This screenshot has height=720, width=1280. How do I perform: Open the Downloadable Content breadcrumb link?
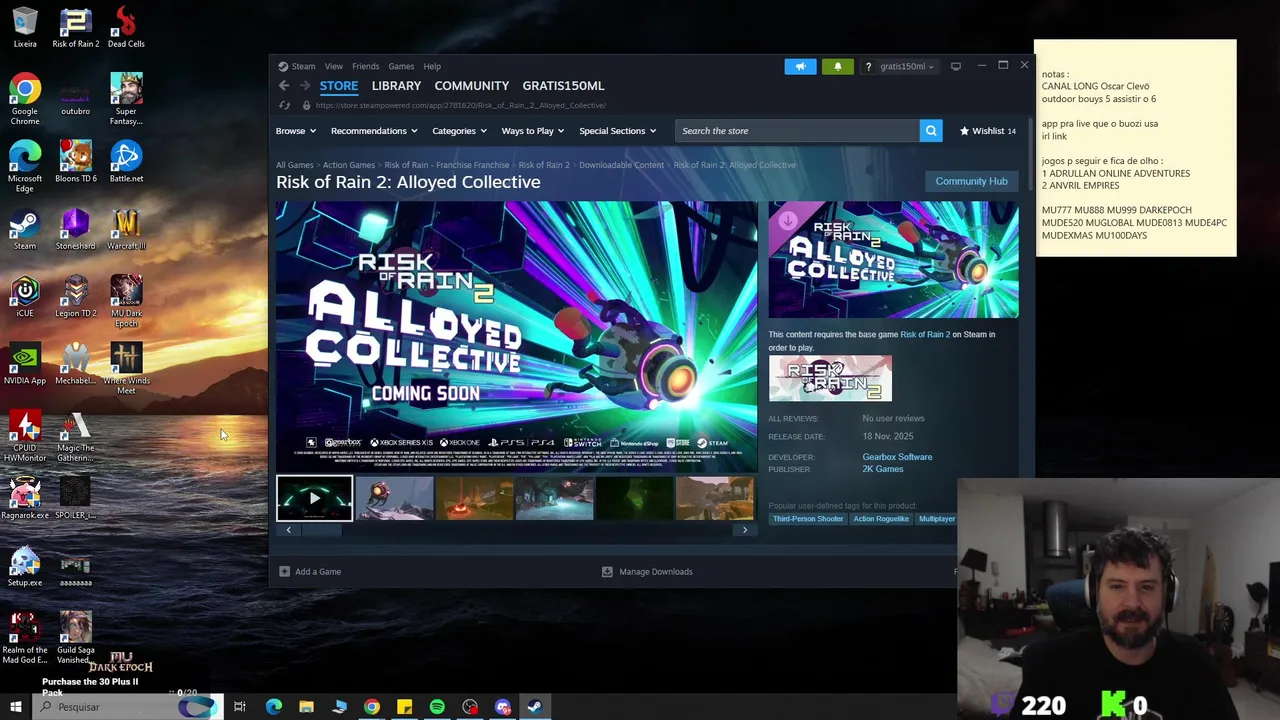(621, 165)
